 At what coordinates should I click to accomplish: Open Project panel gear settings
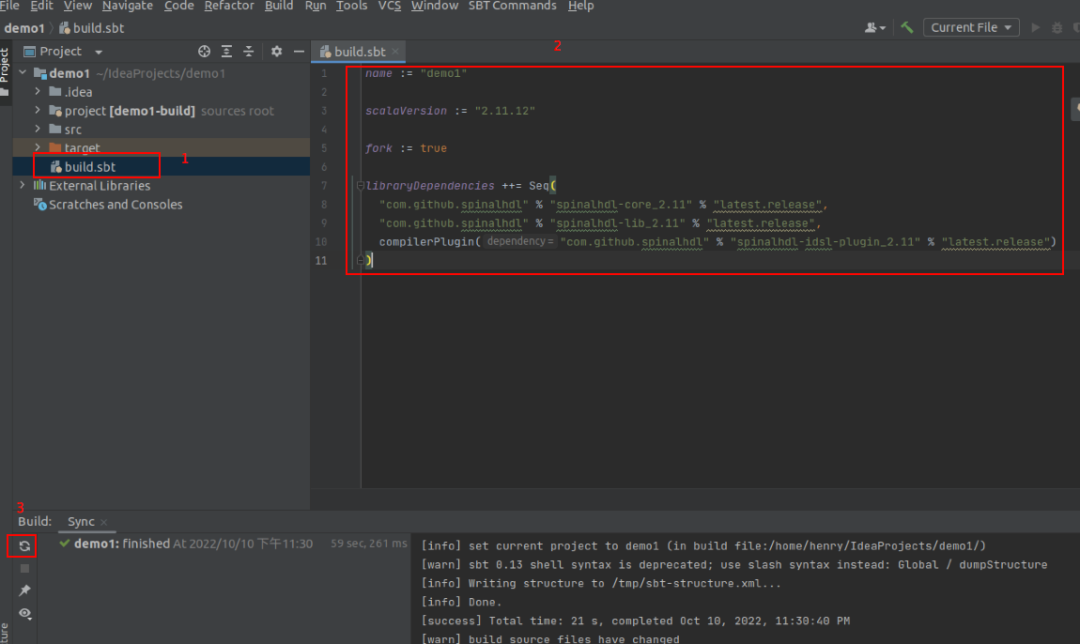point(277,51)
